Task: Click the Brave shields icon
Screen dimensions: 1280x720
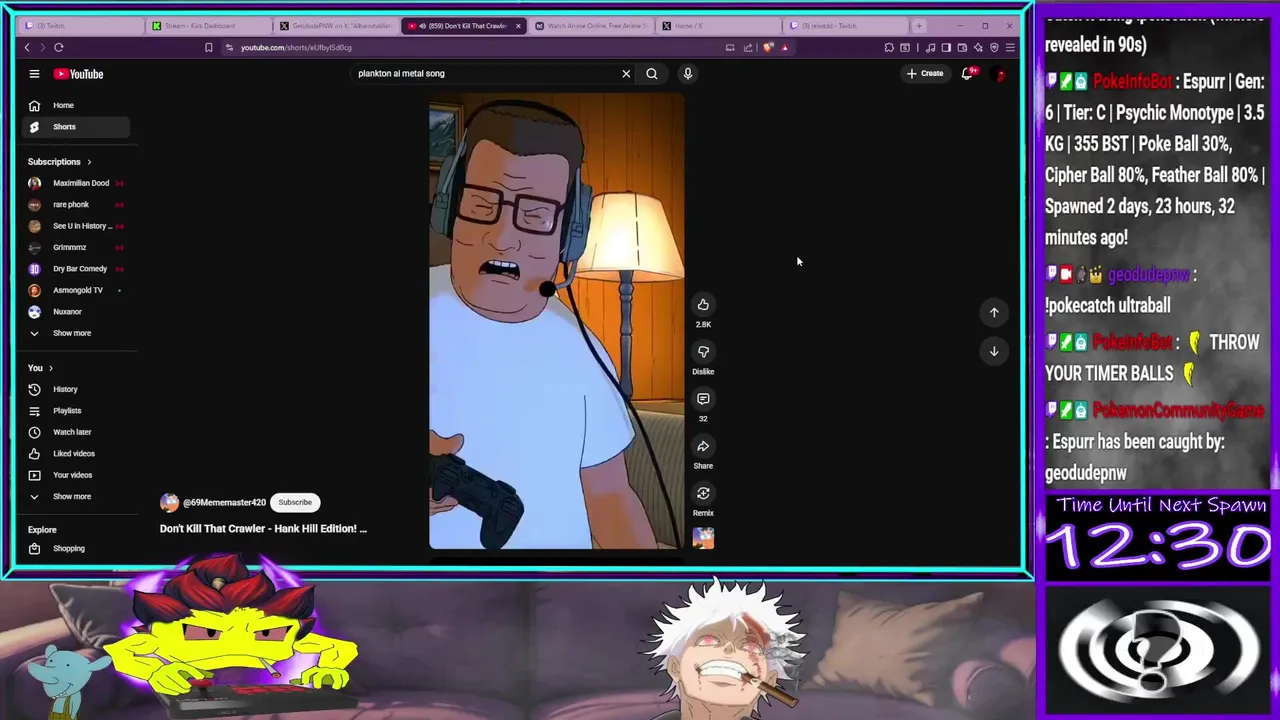Action: tap(768, 47)
